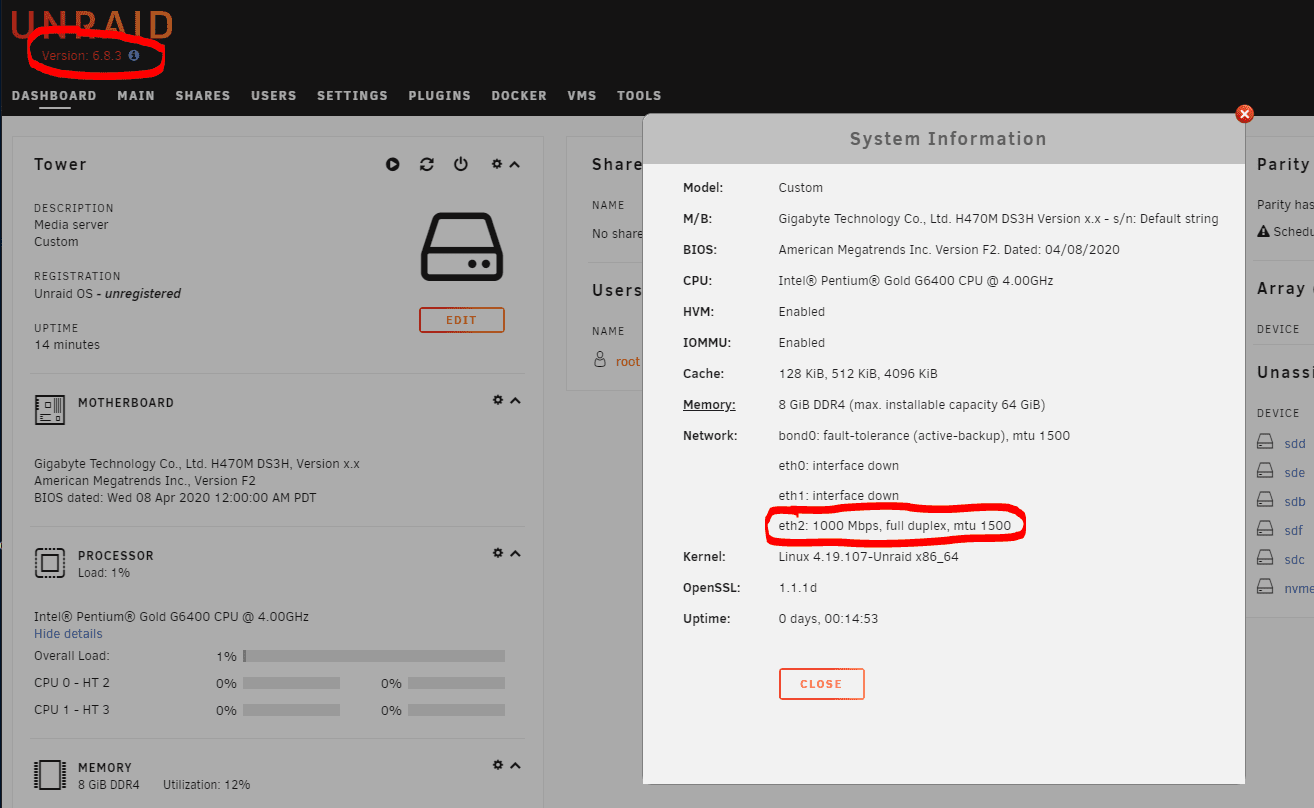Click the sdf disk icon
1314x808 pixels.
point(1266,530)
